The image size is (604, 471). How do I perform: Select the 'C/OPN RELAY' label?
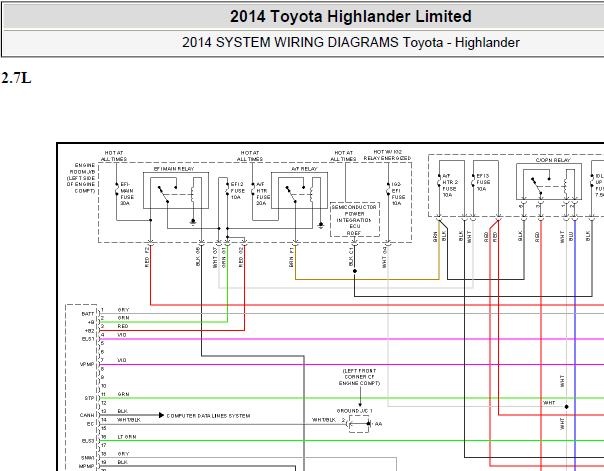553,160
